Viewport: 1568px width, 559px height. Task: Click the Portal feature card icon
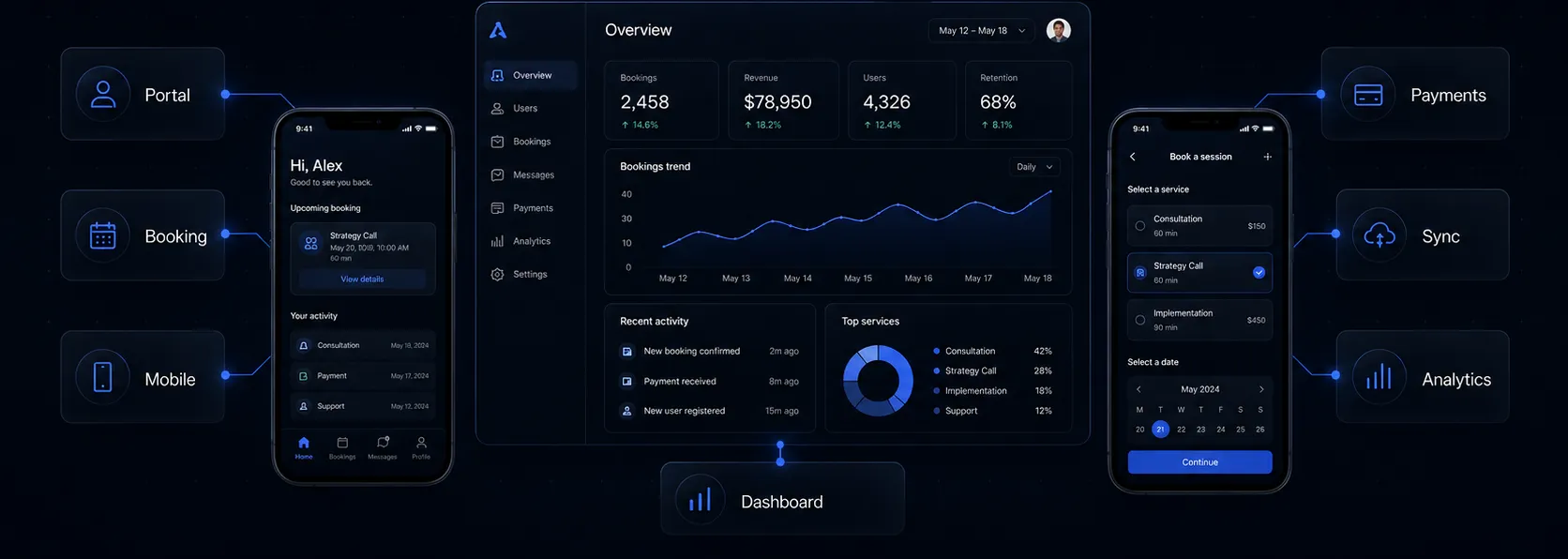(x=103, y=94)
